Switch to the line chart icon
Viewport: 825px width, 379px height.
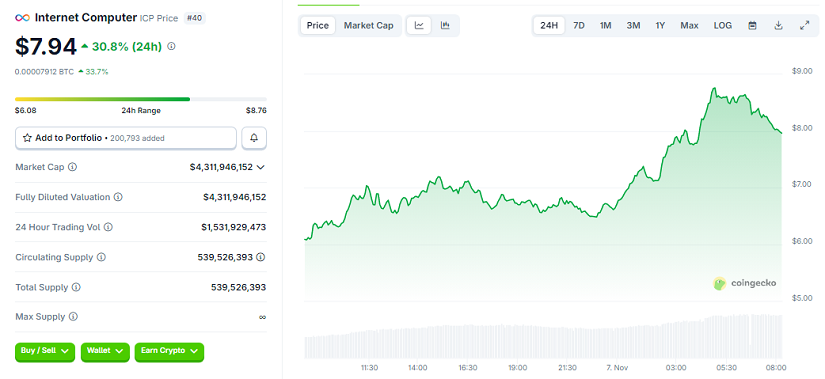[419, 25]
